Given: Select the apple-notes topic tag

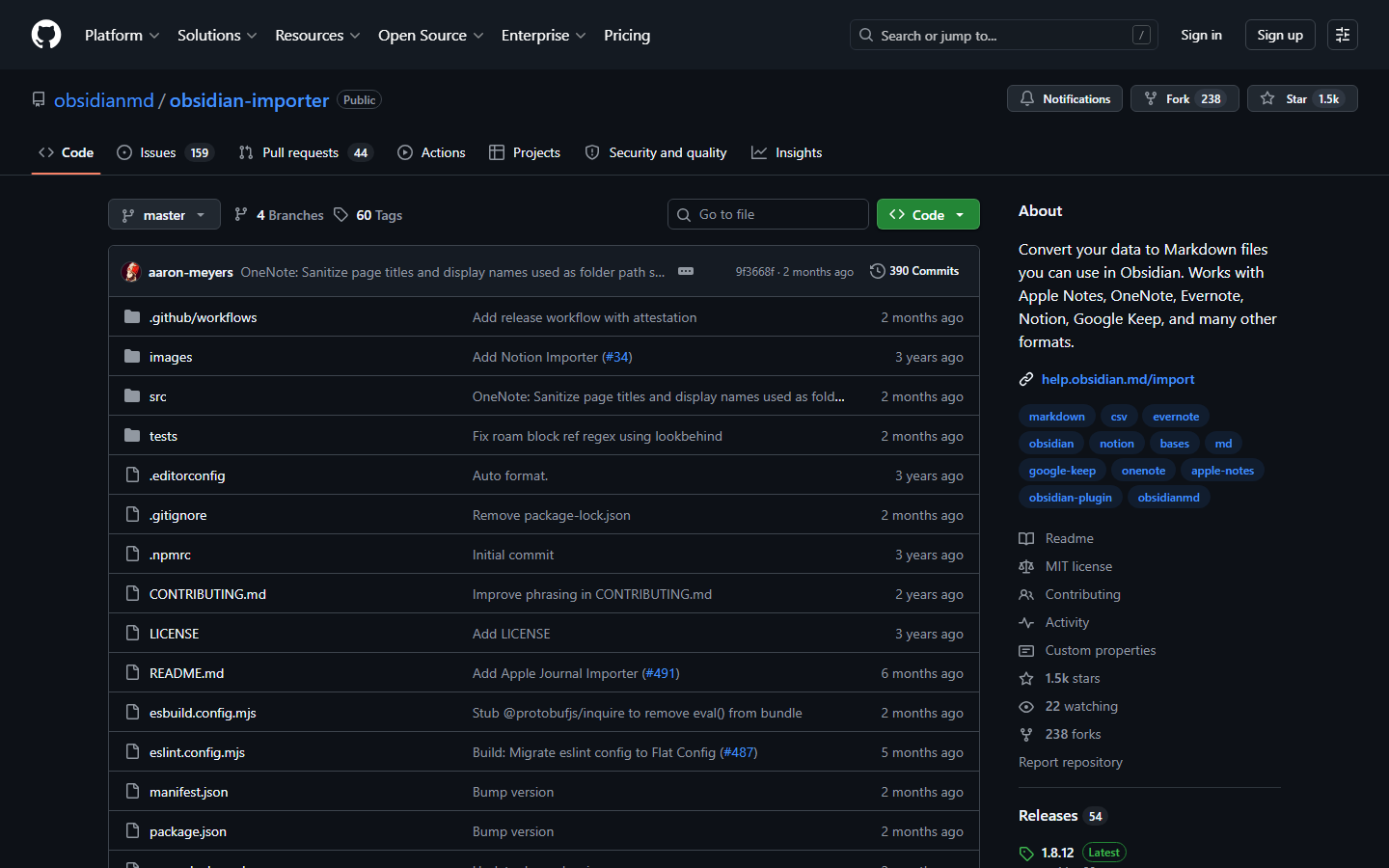Looking at the screenshot, I should pos(1222,471).
